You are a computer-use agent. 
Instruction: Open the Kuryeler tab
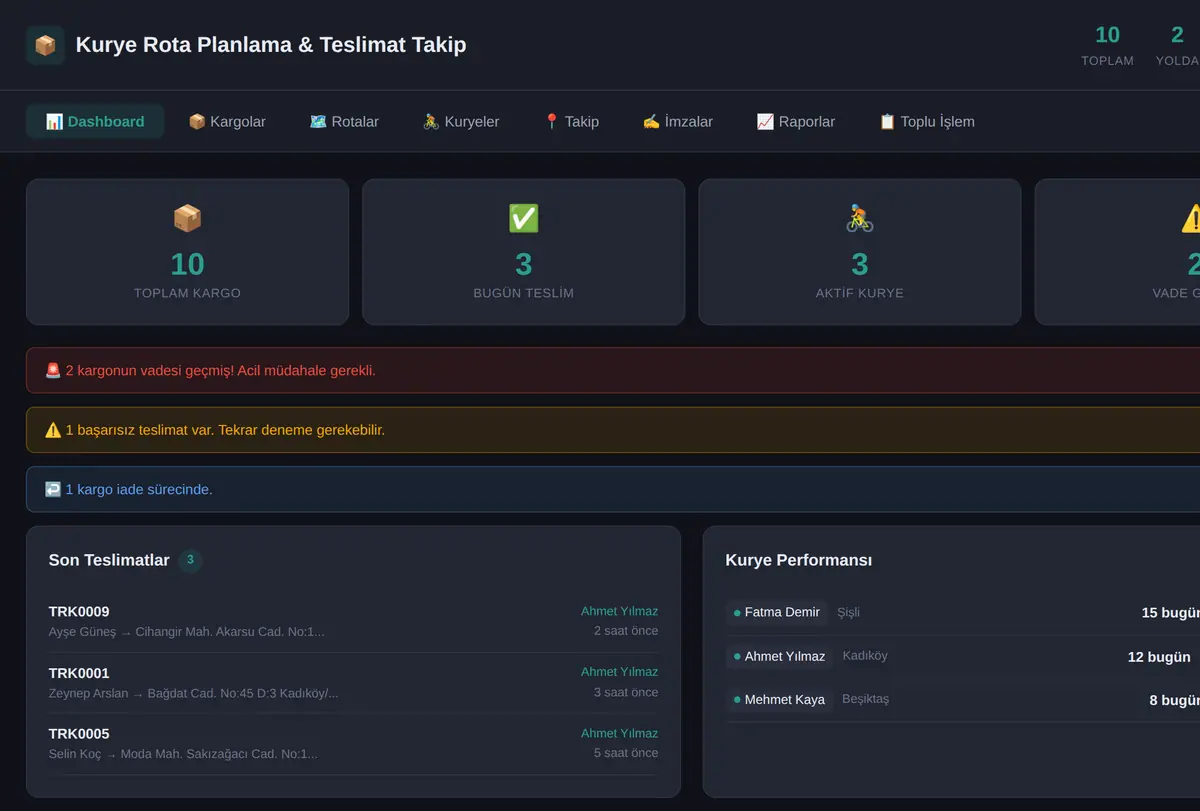tap(460, 121)
